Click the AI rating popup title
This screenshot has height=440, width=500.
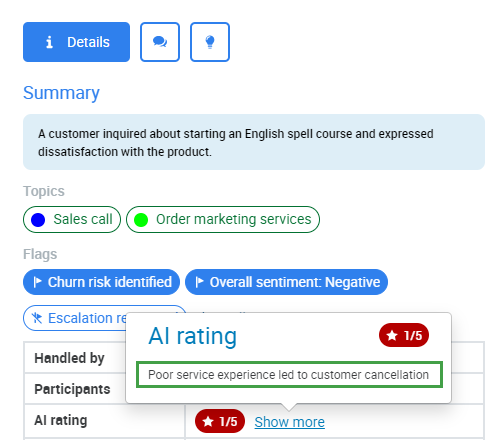(x=193, y=336)
